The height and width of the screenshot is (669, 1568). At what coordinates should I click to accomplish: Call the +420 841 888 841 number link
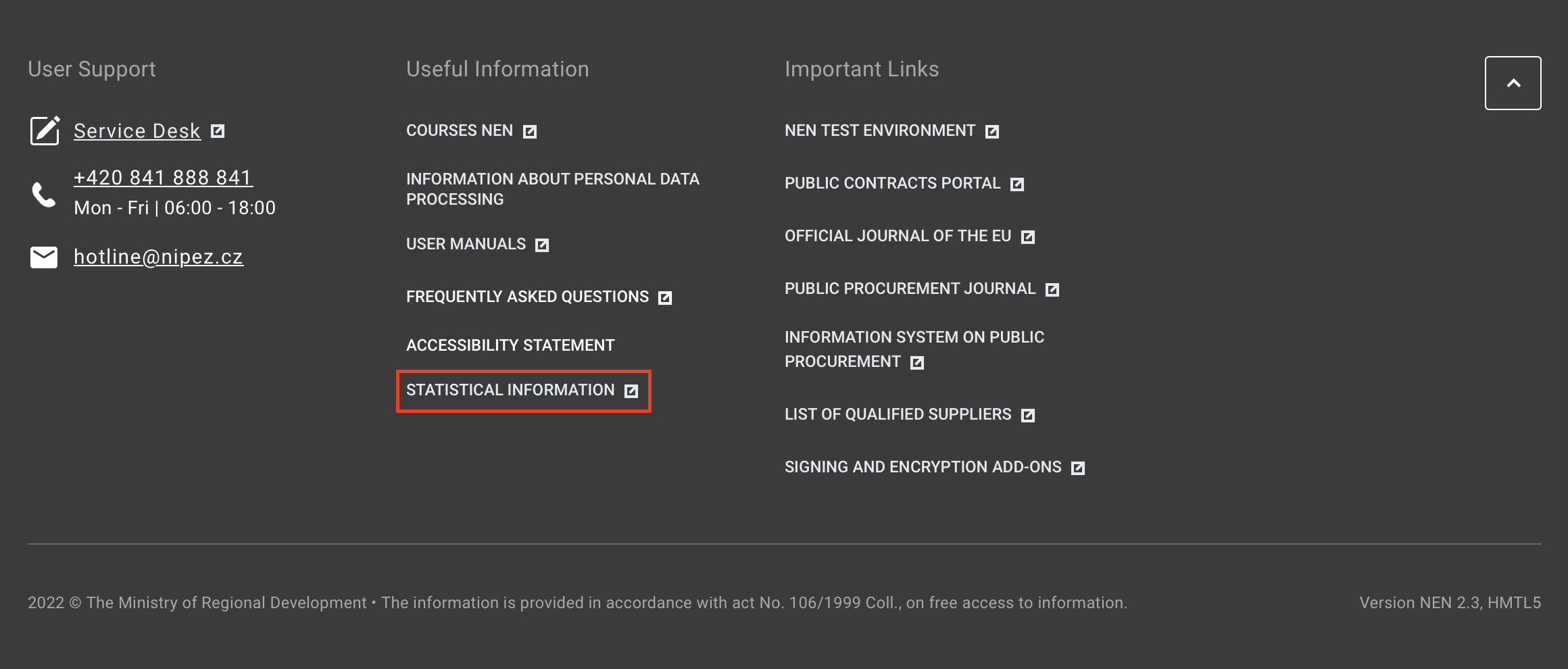point(163,178)
